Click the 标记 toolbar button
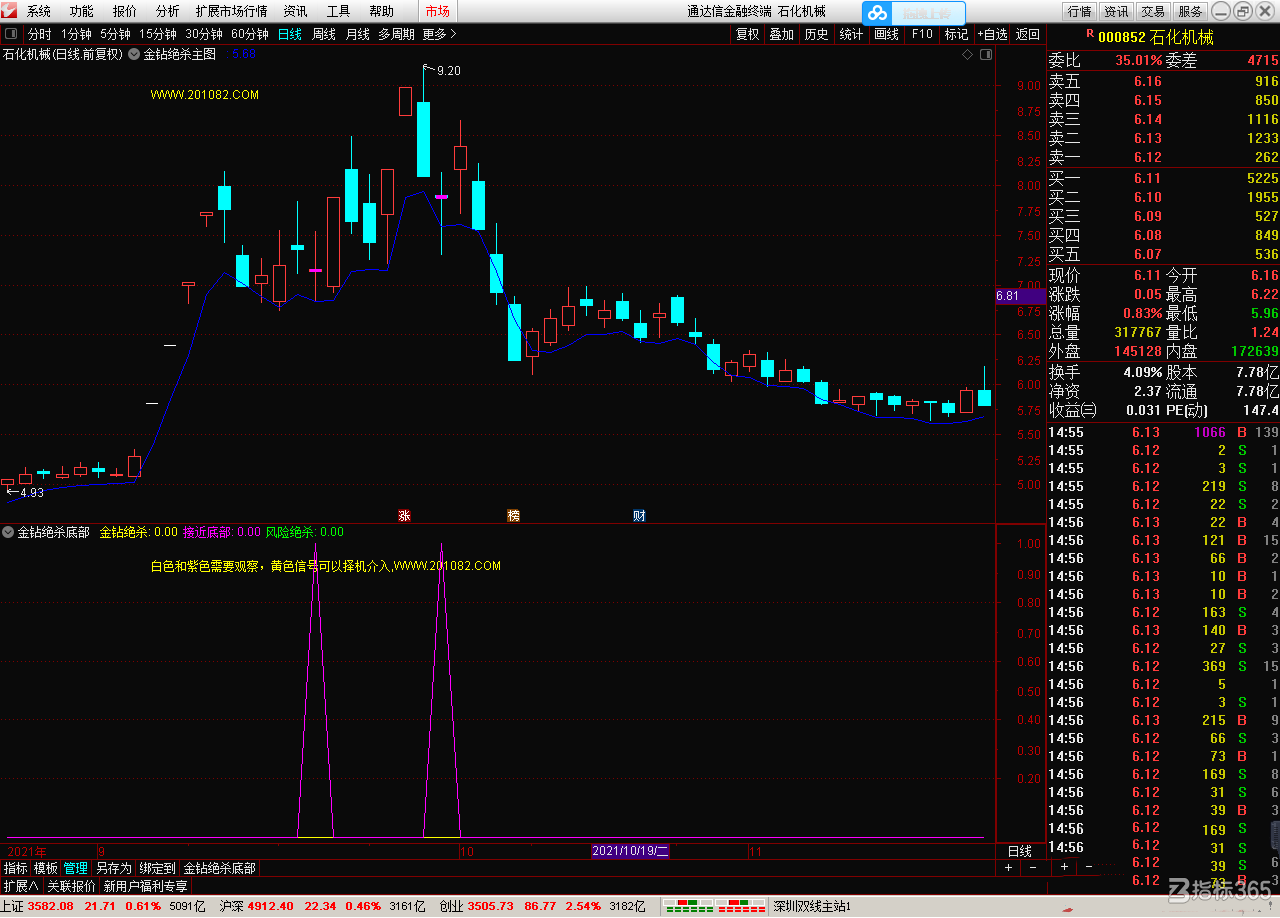Image resolution: width=1280 pixels, height=918 pixels. pyautogui.click(x=956, y=33)
